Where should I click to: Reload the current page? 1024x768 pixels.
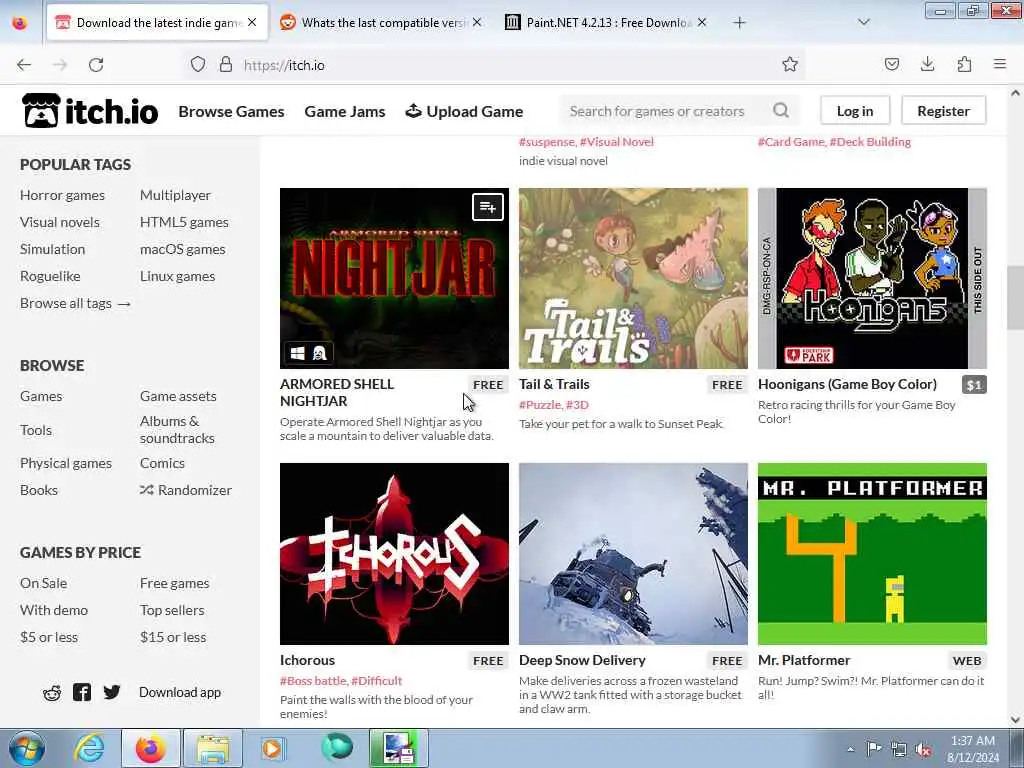click(x=96, y=65)
